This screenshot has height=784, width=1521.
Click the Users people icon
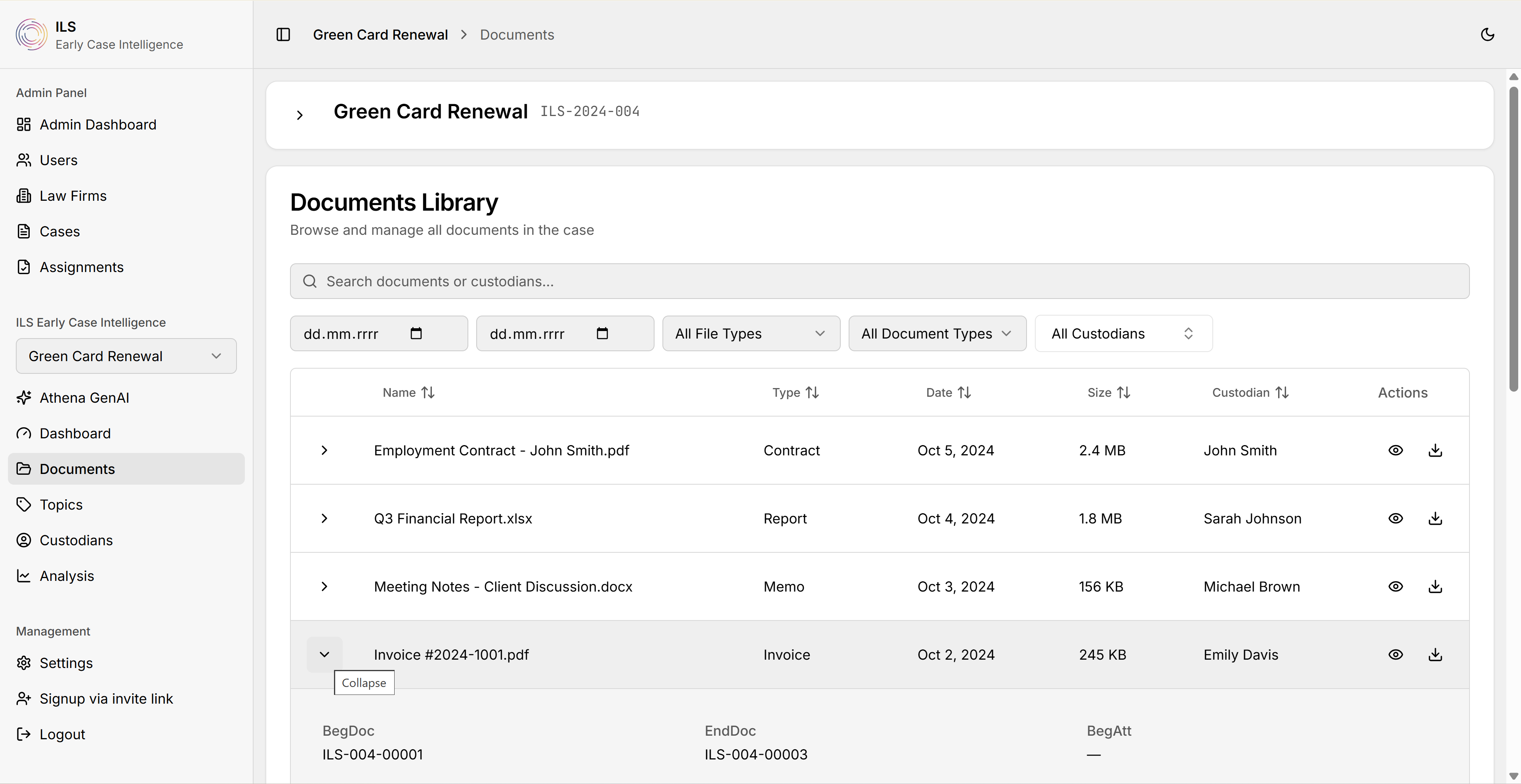pyautogui.click(x=24, y=160)
